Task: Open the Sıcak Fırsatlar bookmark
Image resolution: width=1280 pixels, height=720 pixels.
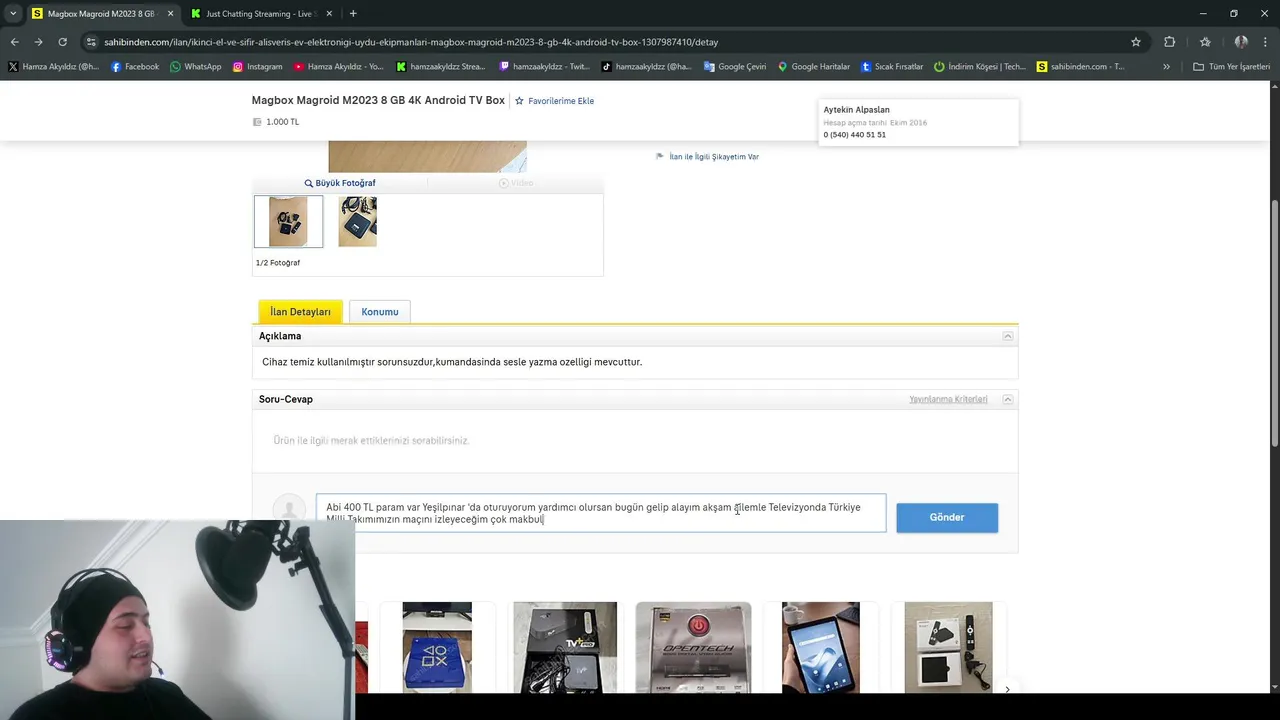Action: pos(891,67)
